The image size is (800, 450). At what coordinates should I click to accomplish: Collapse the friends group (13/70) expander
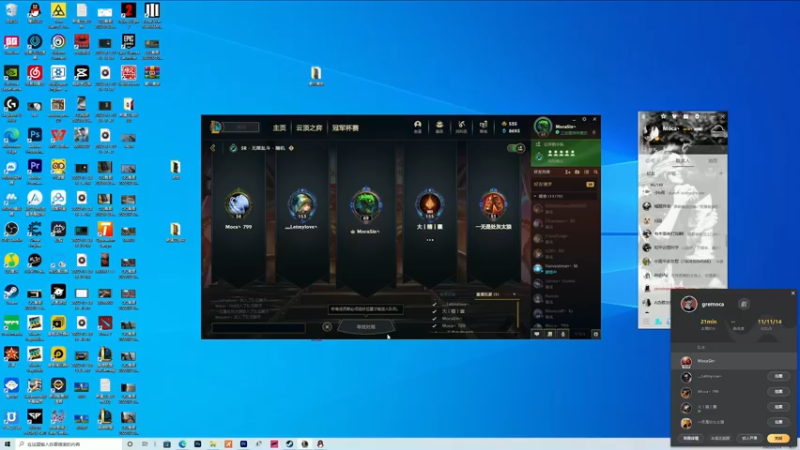pyautogui.click(x=535, y=196)
